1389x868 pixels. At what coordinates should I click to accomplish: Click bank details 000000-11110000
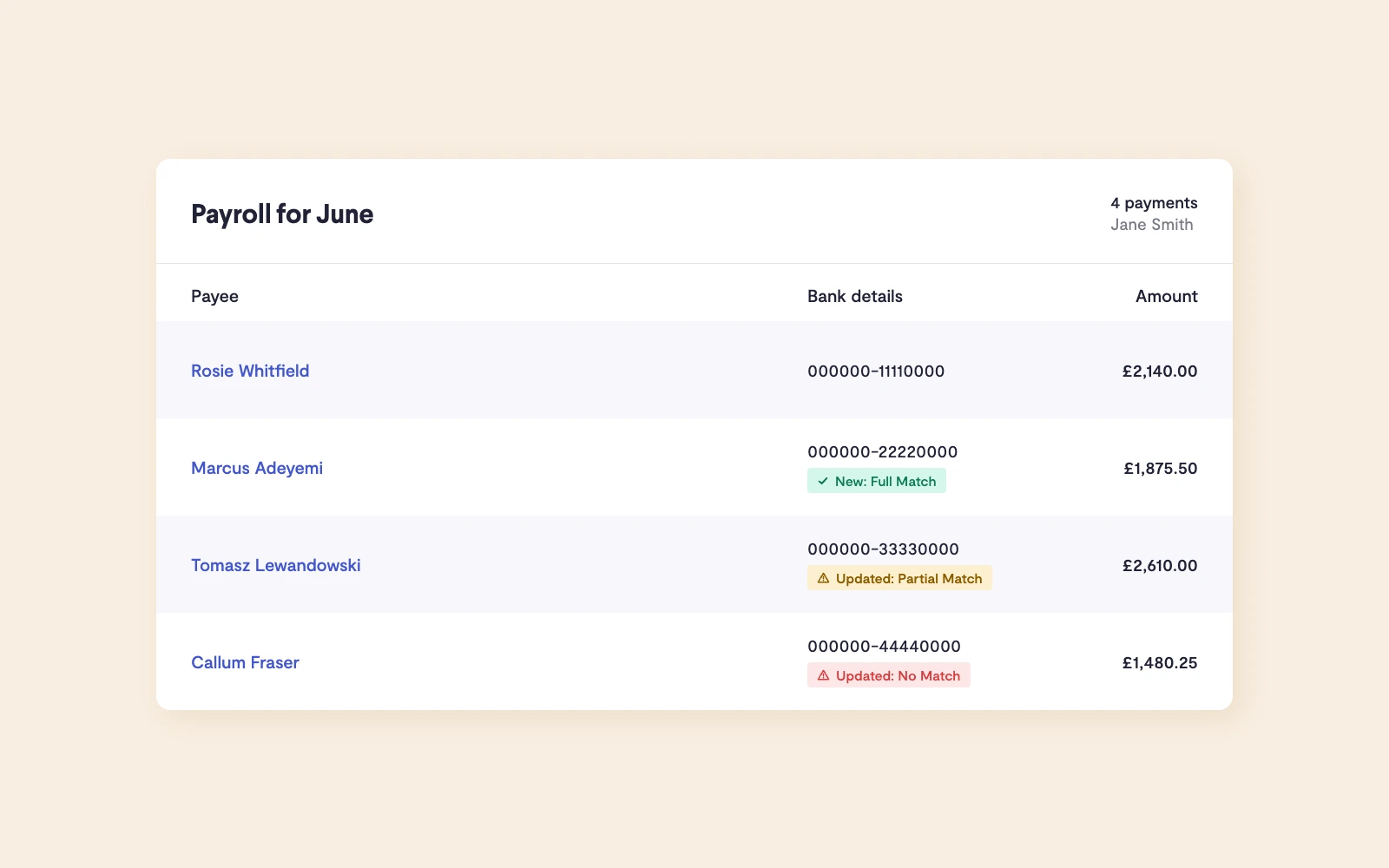(876, 371)
